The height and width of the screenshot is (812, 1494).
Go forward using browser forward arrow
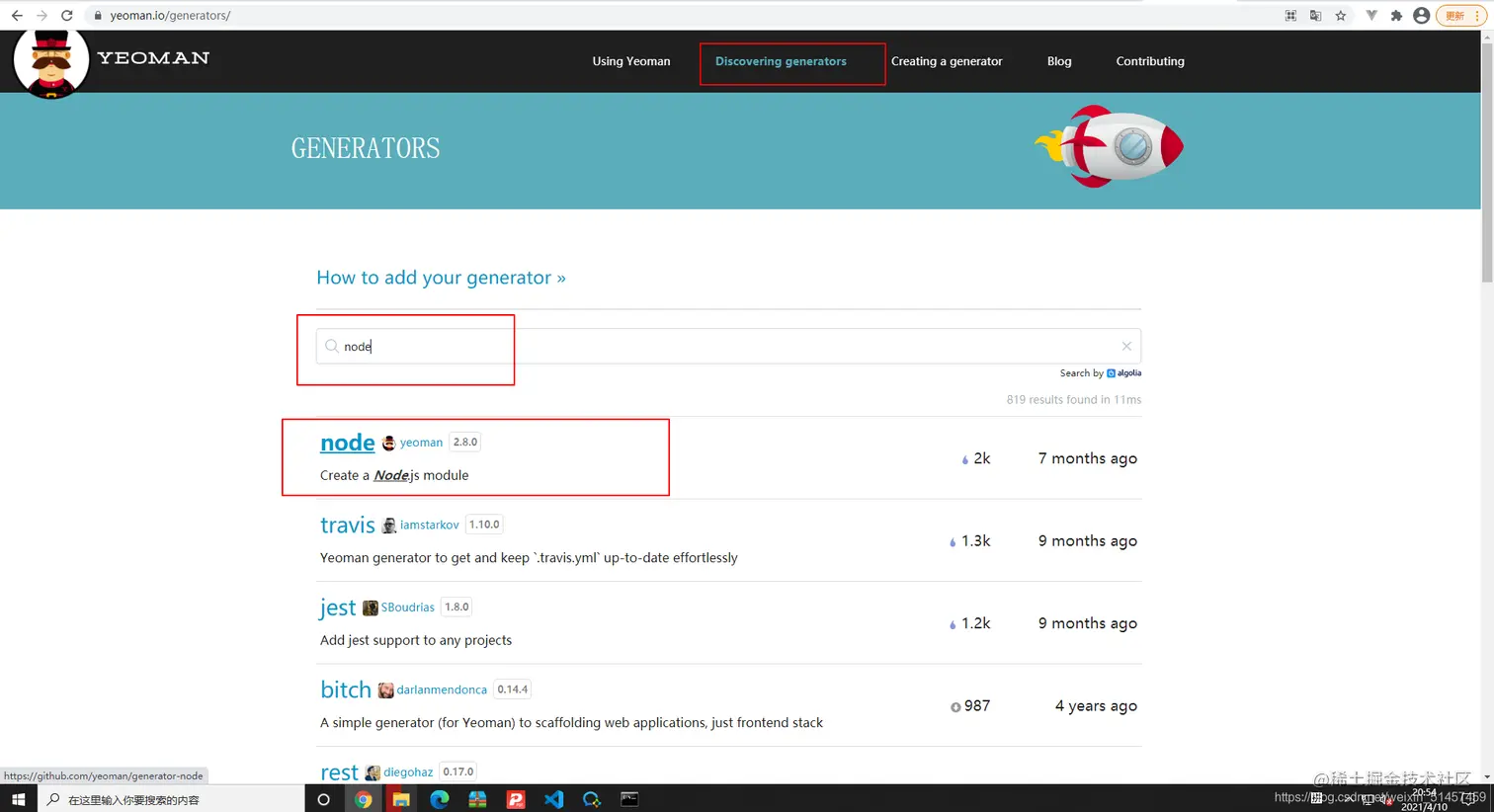[41, 15]
